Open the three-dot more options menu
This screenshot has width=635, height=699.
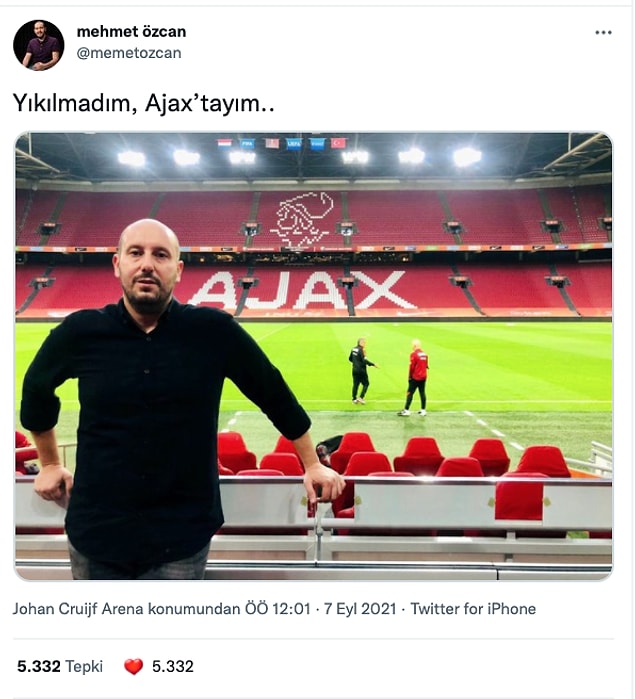point(603,33)
